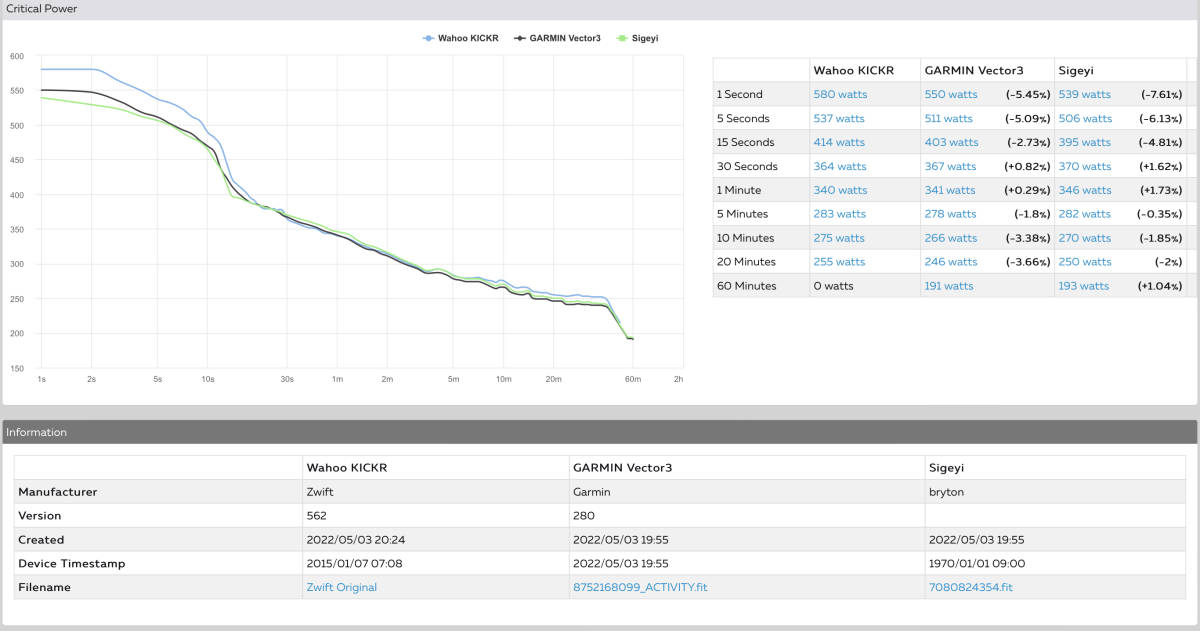
Task: Click Wahoo KICKR 537 watts value
Action: coord(839,118)
